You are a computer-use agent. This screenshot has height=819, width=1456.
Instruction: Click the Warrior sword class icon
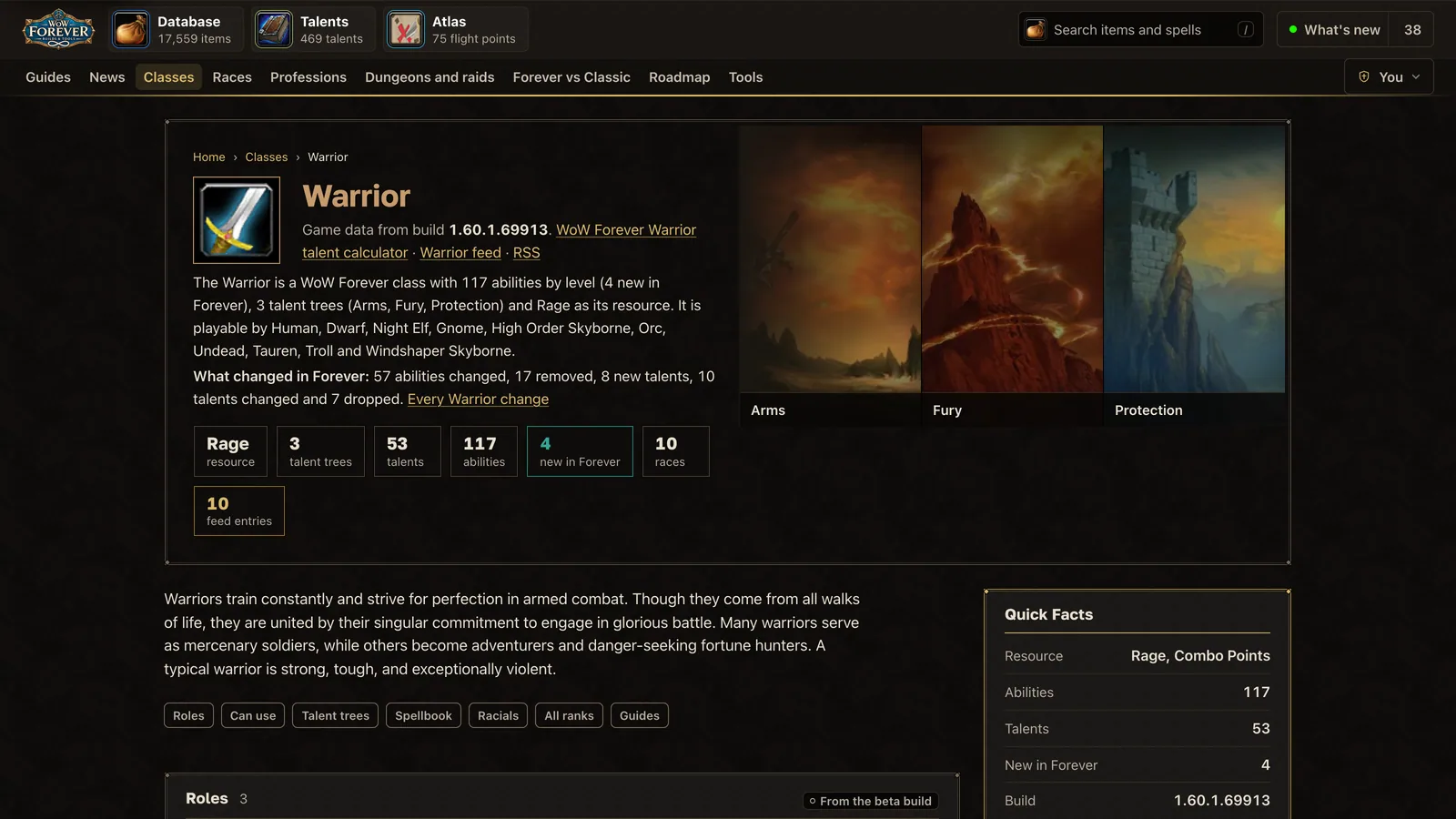pyautogui.click(x=237, y=220)
